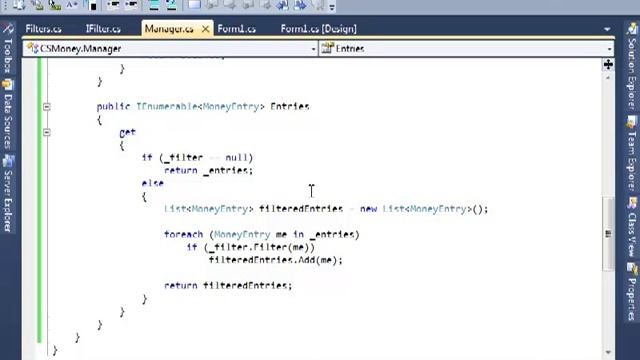Click the property icon beside Entries
This screenshot has height=360, width=640.
pos(327,48)
